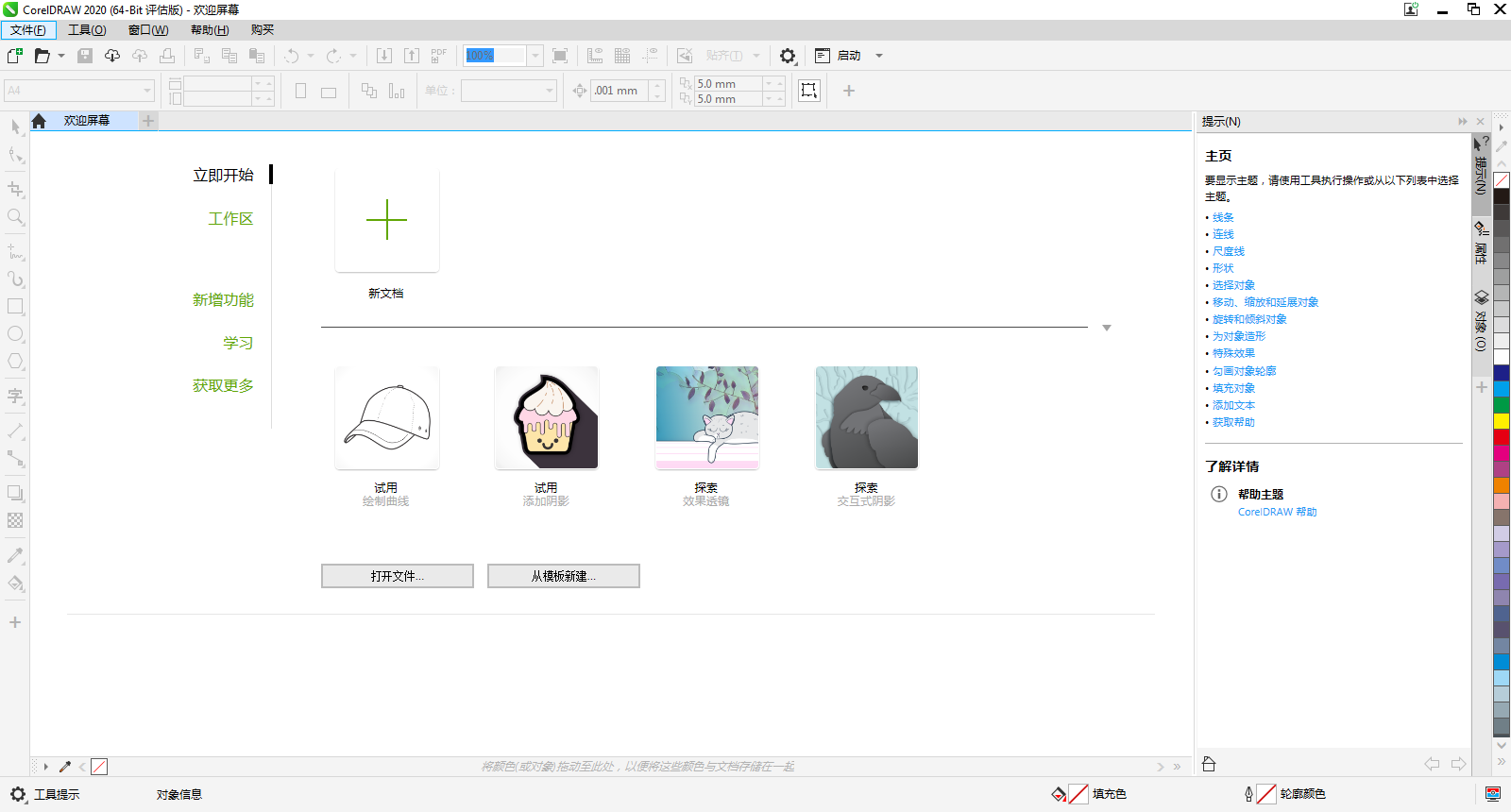Click the cupcake 添加阴影 thumbnail
The image size is (1511, 812).
click(x=547, y=418)
